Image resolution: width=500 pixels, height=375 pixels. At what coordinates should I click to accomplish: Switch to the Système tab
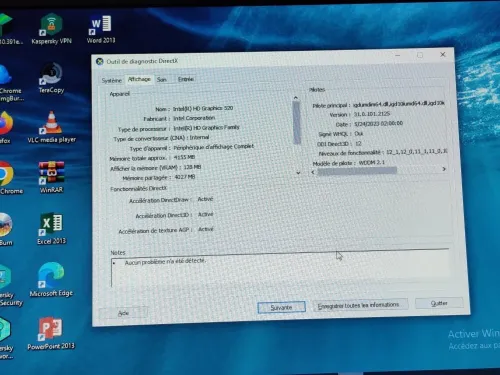[112, 80]
